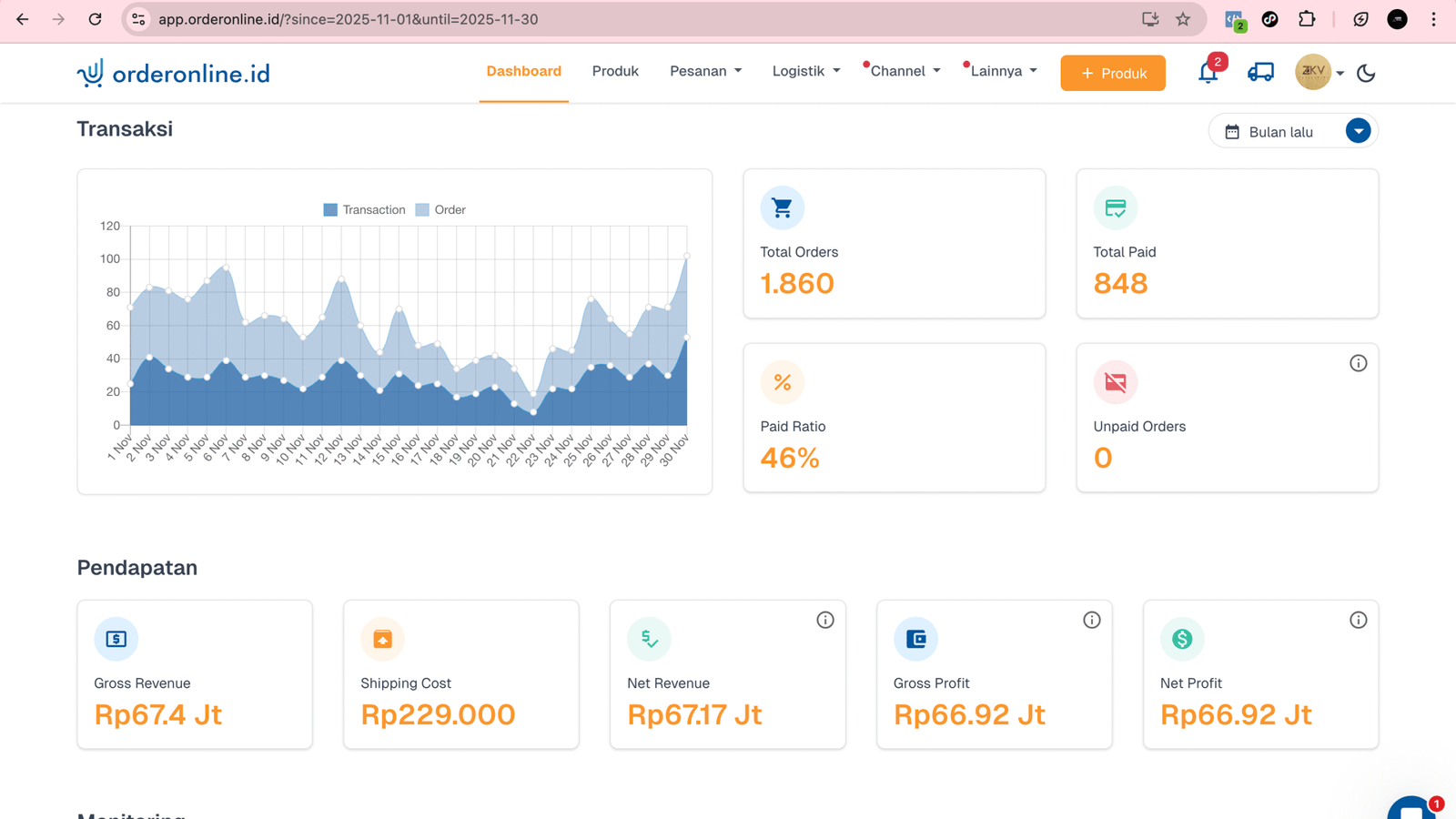Click the browser address bar URL
The image size is (1456, 819).
tap(546, 19)
